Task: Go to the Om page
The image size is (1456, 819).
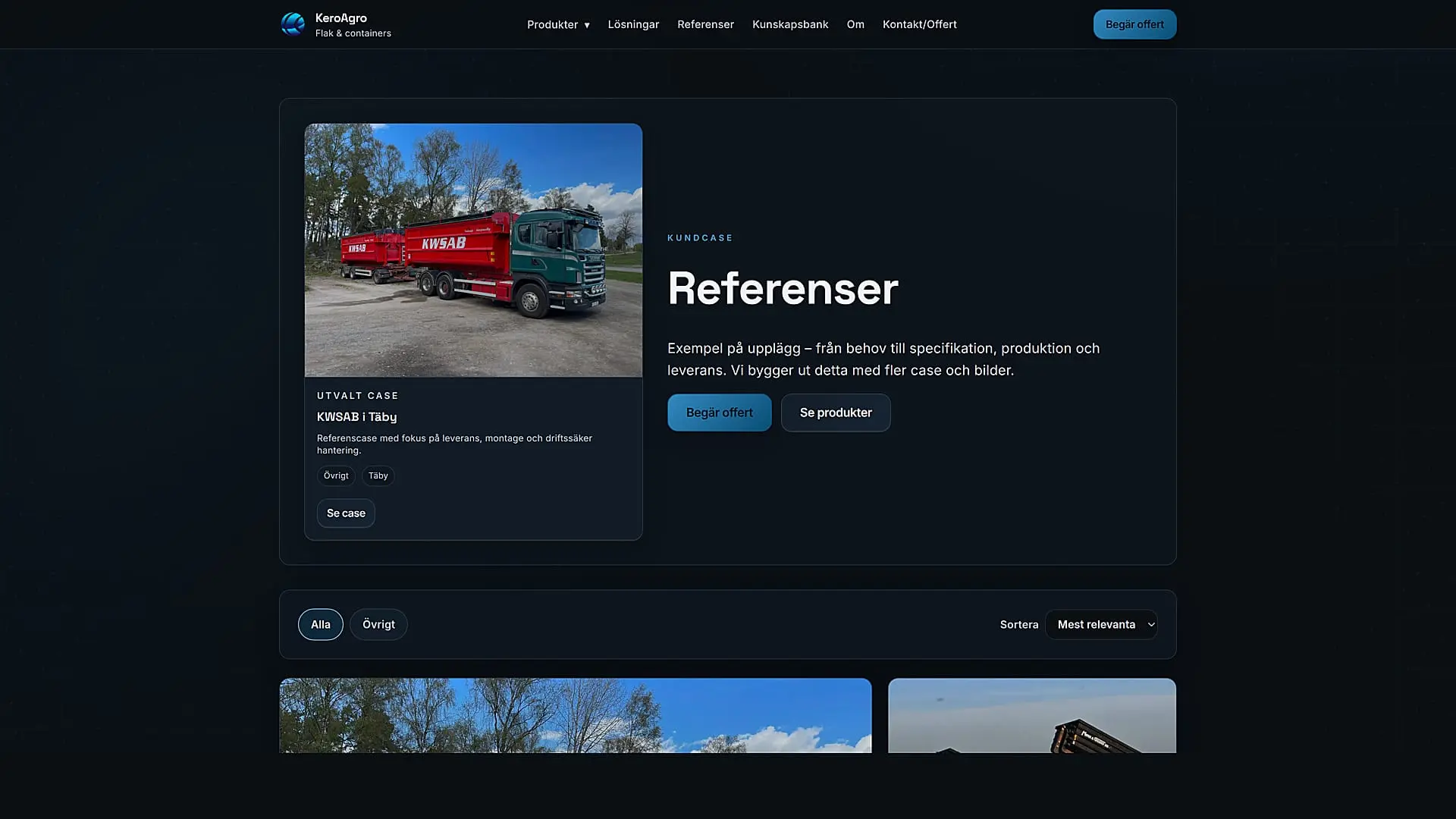Action: [x=855, y=24]
